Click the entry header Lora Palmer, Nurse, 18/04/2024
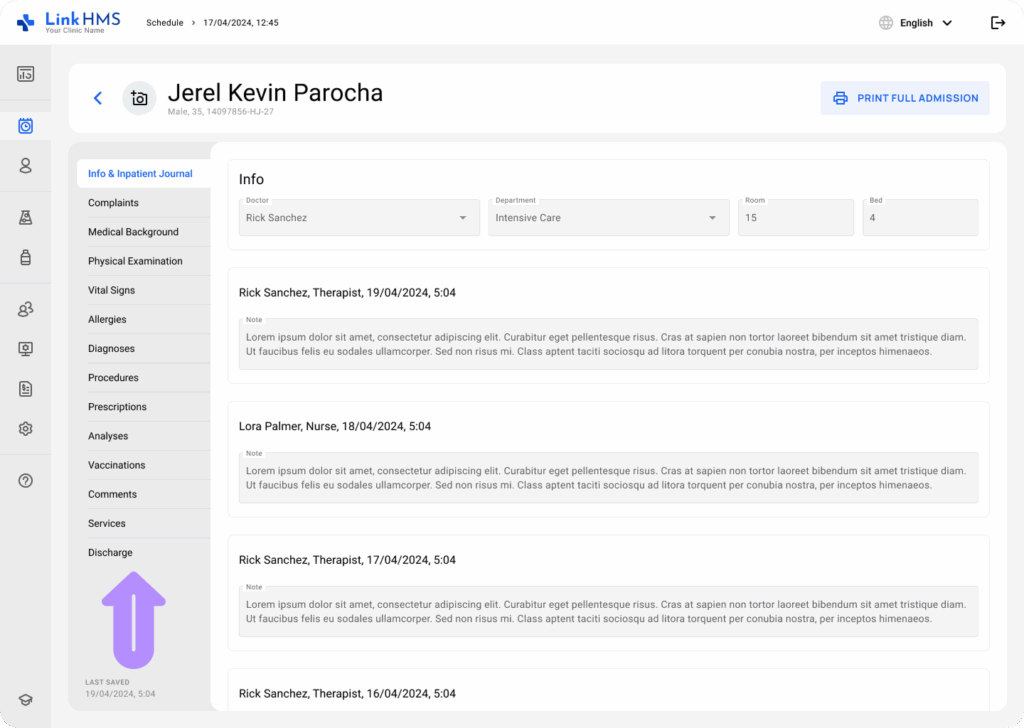Image resolution: width=1024 pixels, height=728 pixels. (x=334, y=426)
